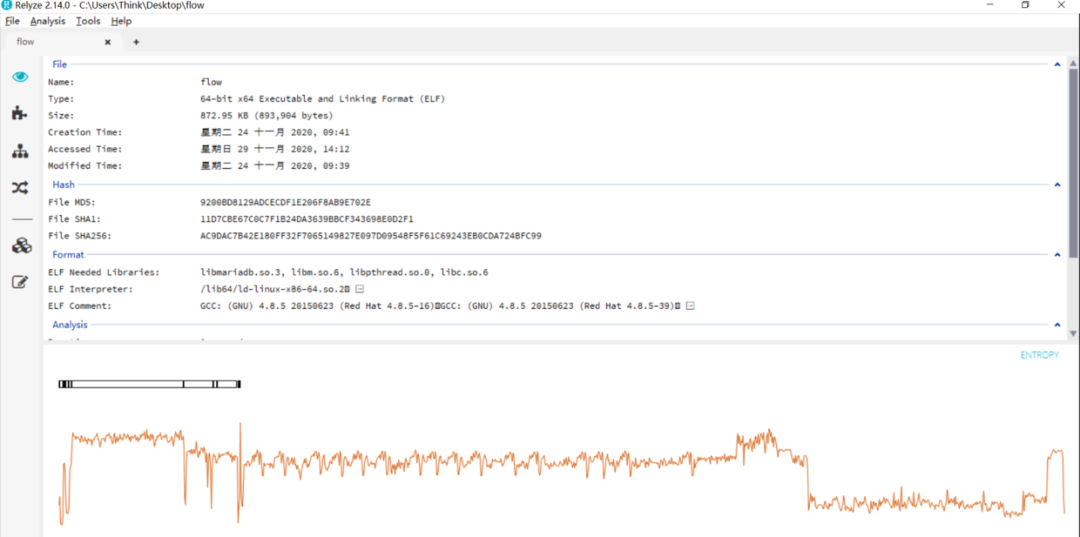This screenshot has width=1080, height=537.
Task: Add a new tab with the plus button
Action: (x=136, y=42)
